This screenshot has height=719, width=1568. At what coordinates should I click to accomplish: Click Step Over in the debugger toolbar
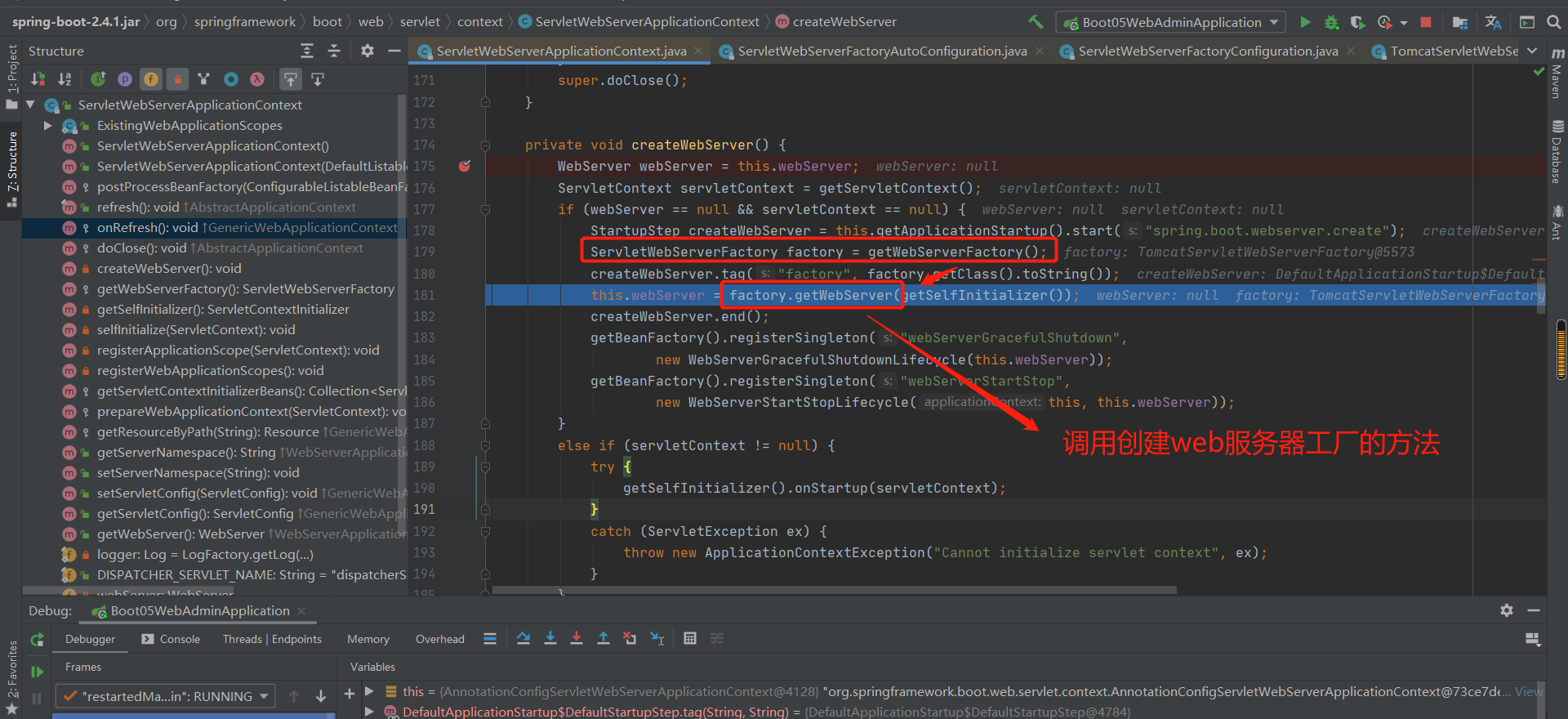click(523, 638)
